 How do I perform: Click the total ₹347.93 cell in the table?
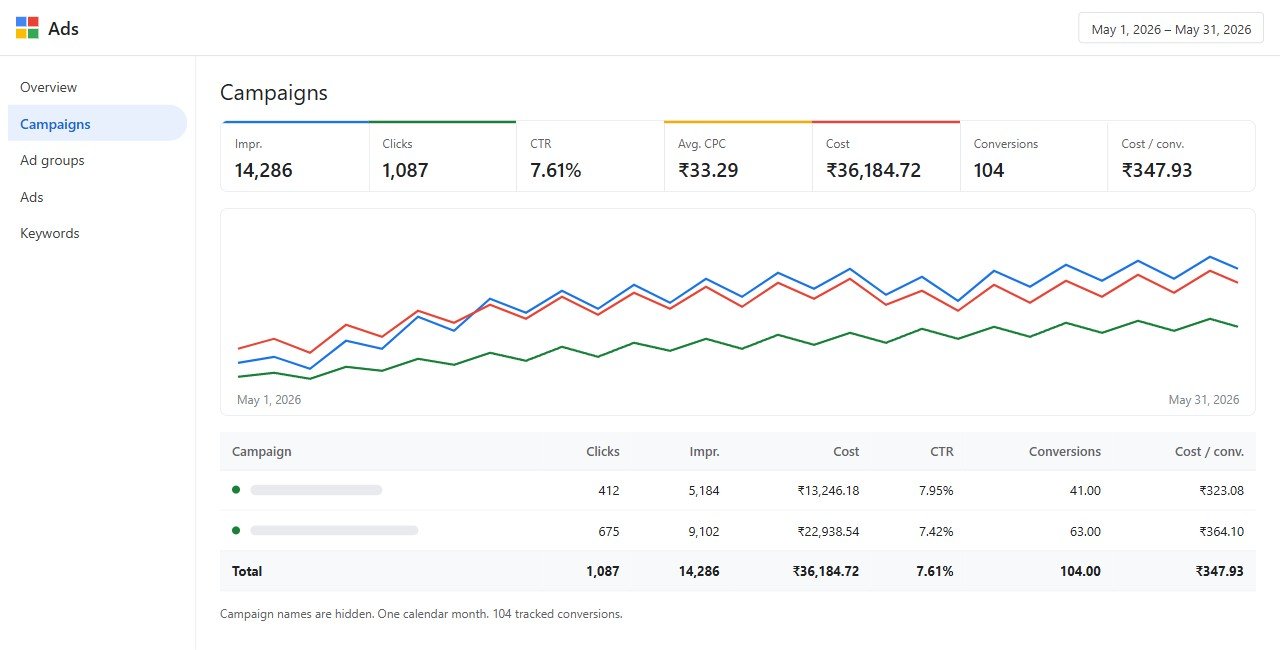pyautogui.click(x=1219, y=571)
